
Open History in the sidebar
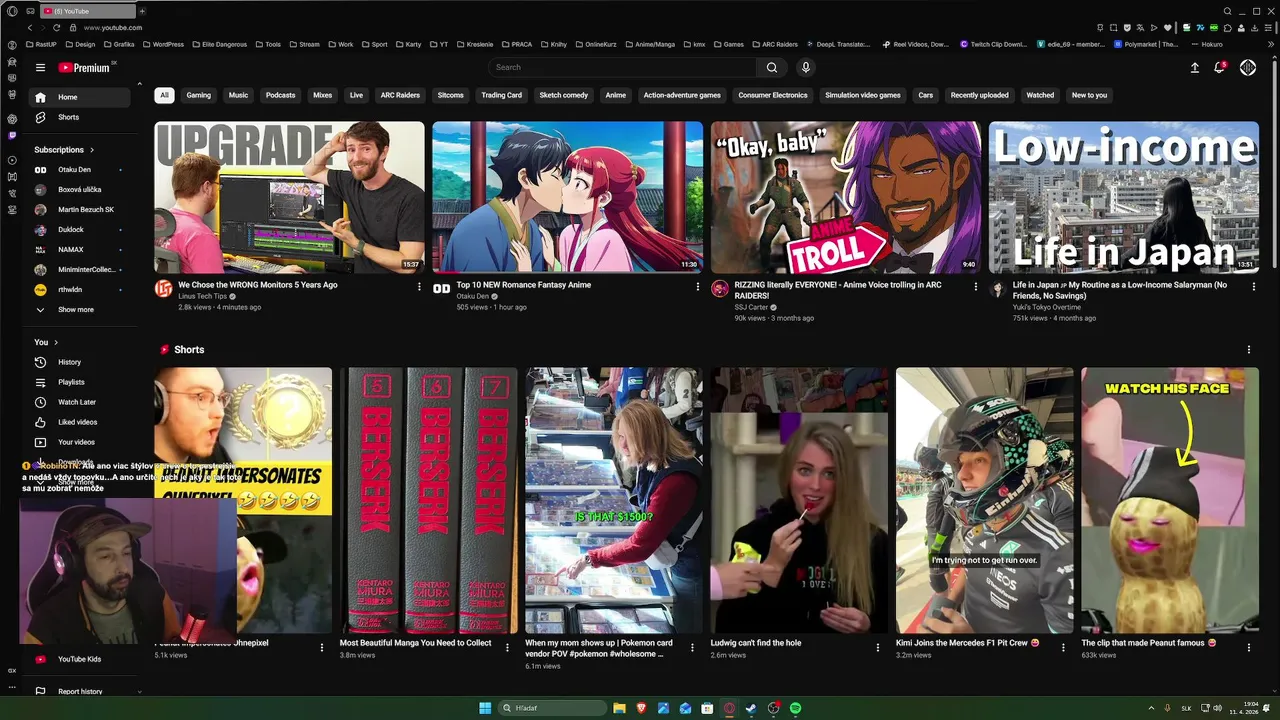(x=80, y=362)
